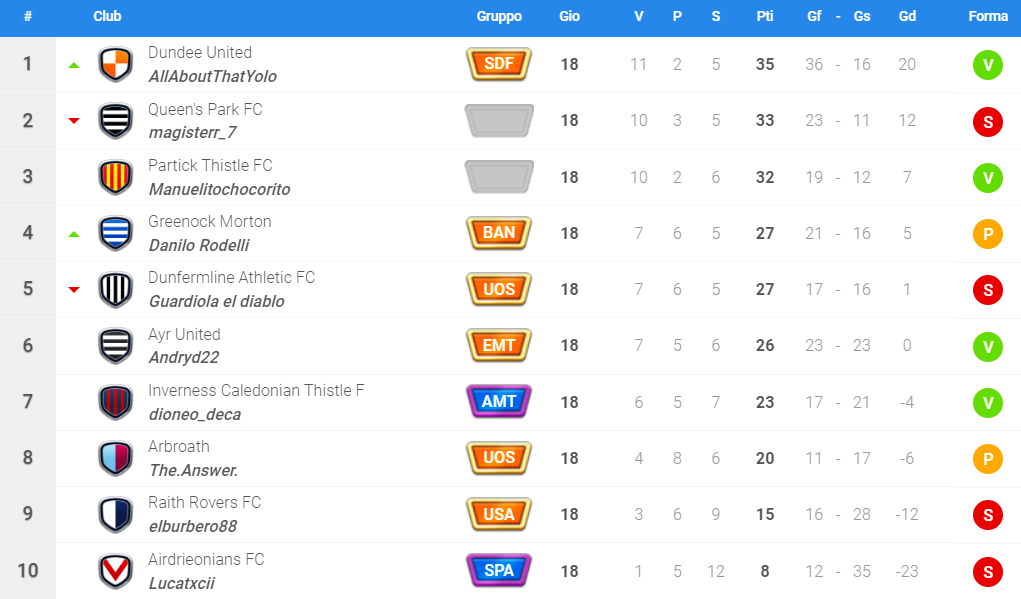The height and width of the screenshot is (599, 1021).
Task: Click Dundee United's green V form indicator
Action: click(988, 65)
